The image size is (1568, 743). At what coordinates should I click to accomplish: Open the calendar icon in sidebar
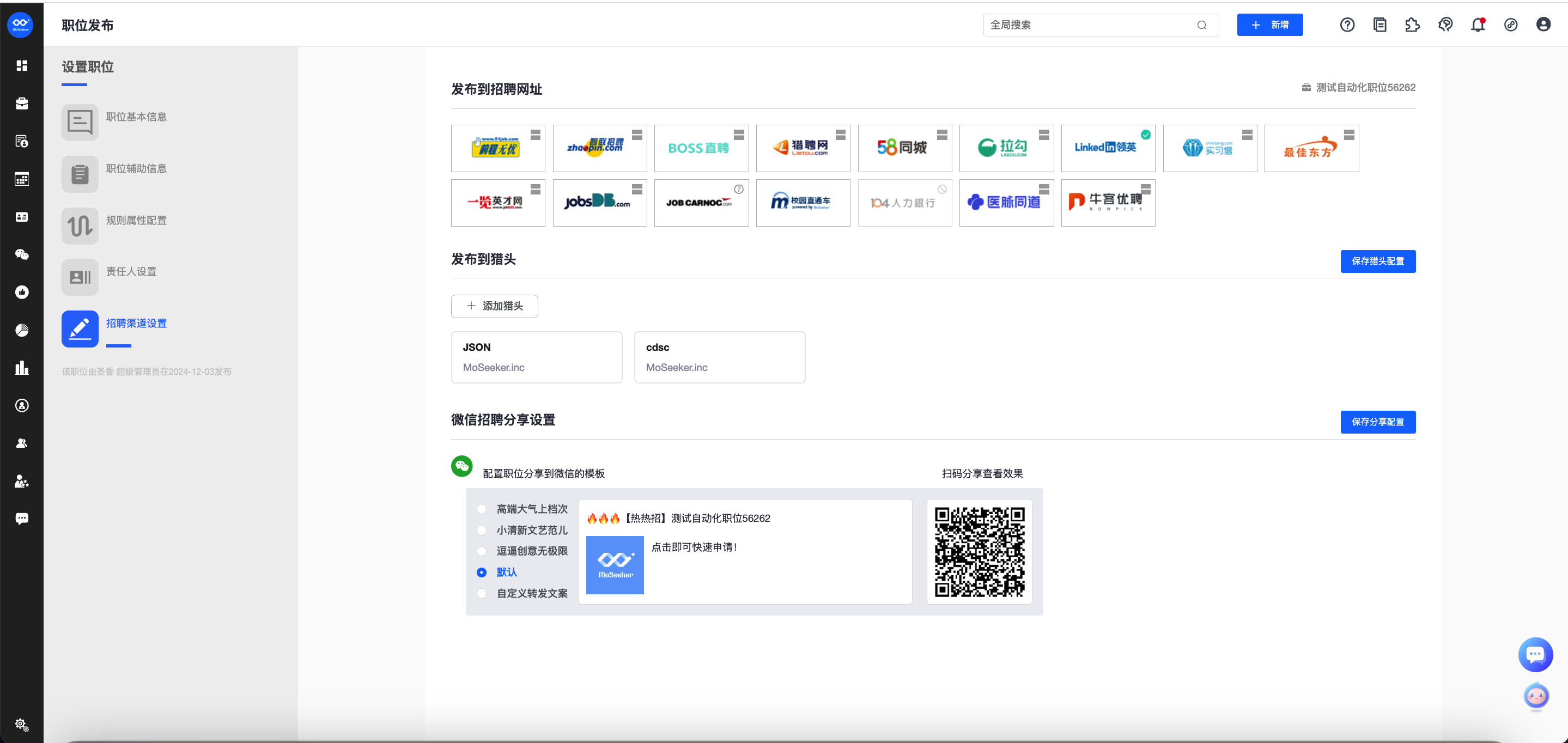coord(22,179)
